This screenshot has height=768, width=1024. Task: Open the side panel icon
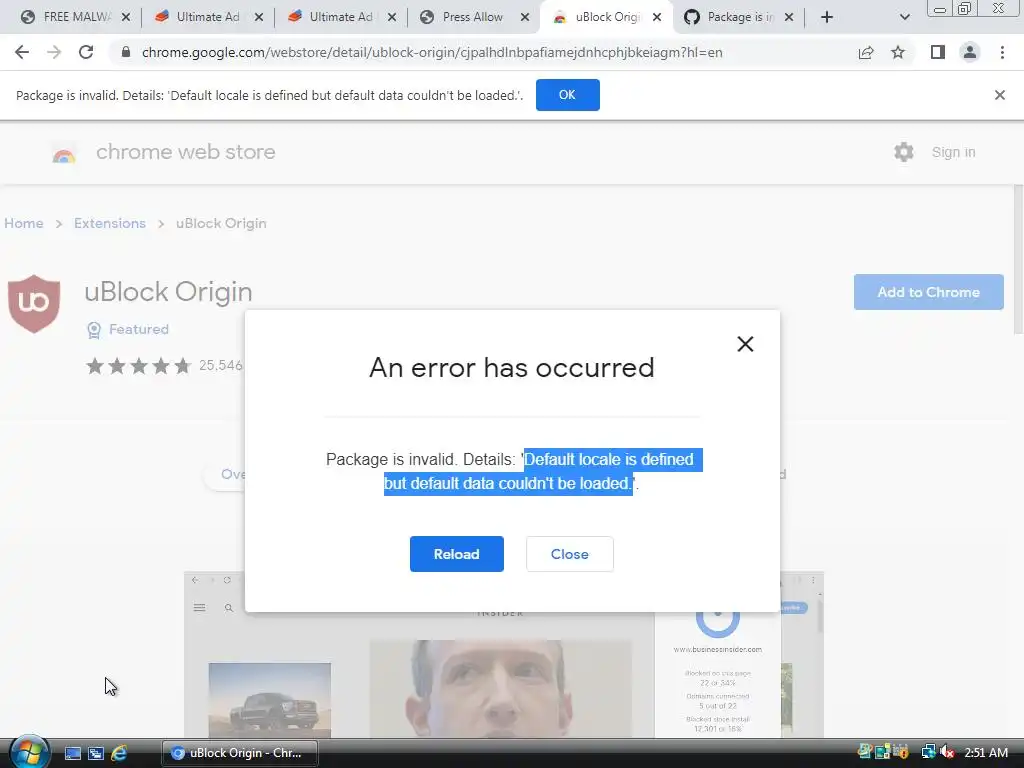pyautogui.click(x=938, y=52)
